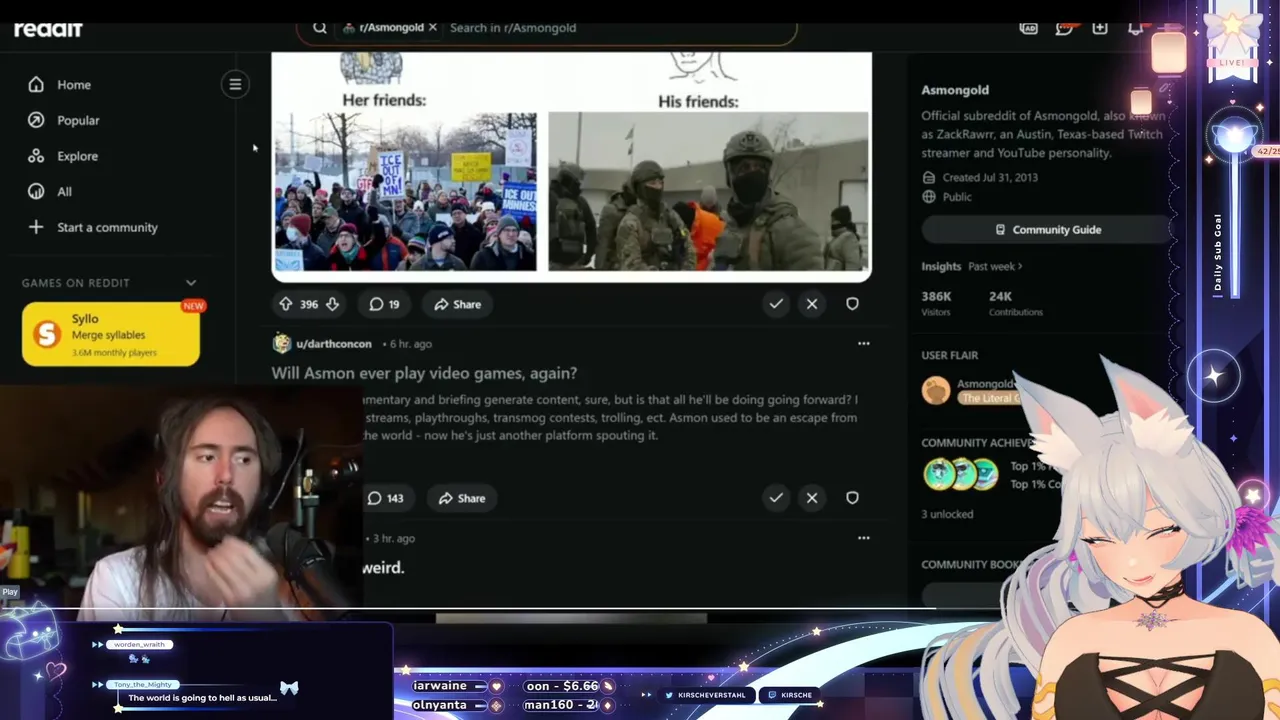Open the Community Guide button
Viewport: 1280px width, 720px height.
tap(1046, 229)
